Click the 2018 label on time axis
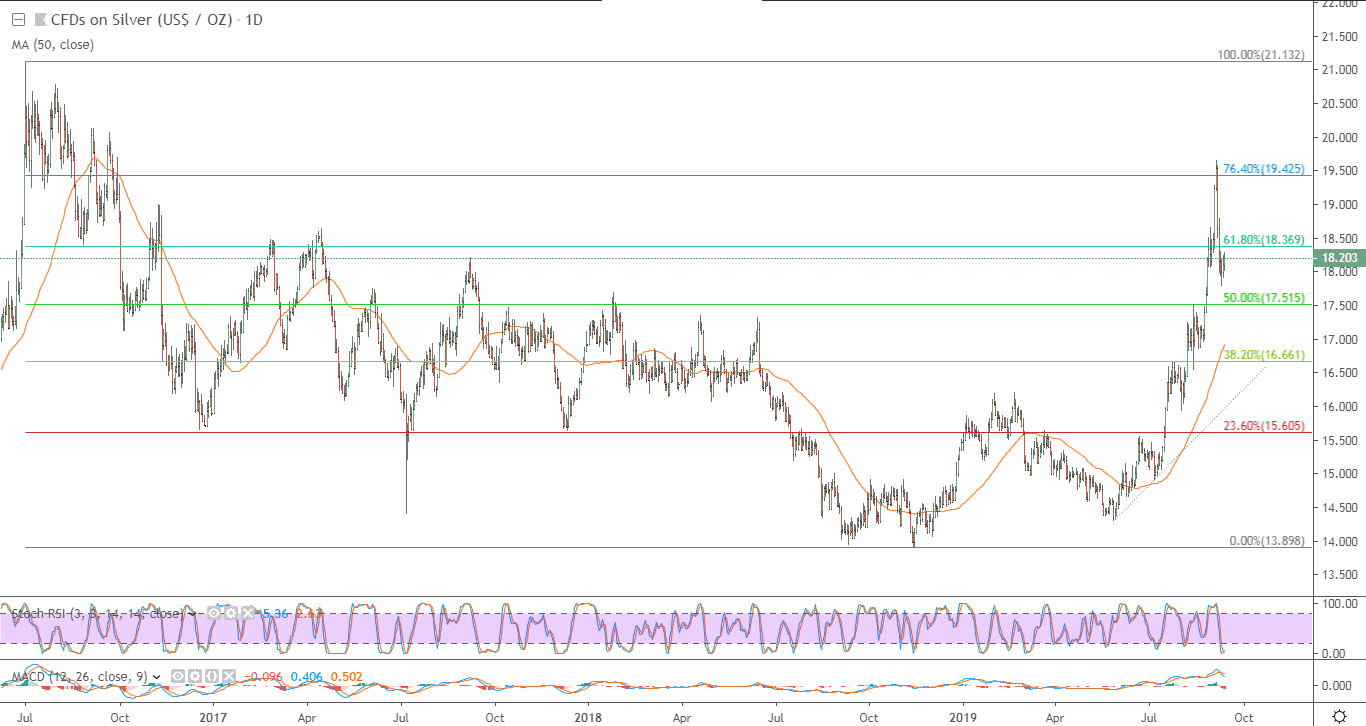Image resolution: width=1366 pixels, height=726 pixels. click(x=589, y=716)
